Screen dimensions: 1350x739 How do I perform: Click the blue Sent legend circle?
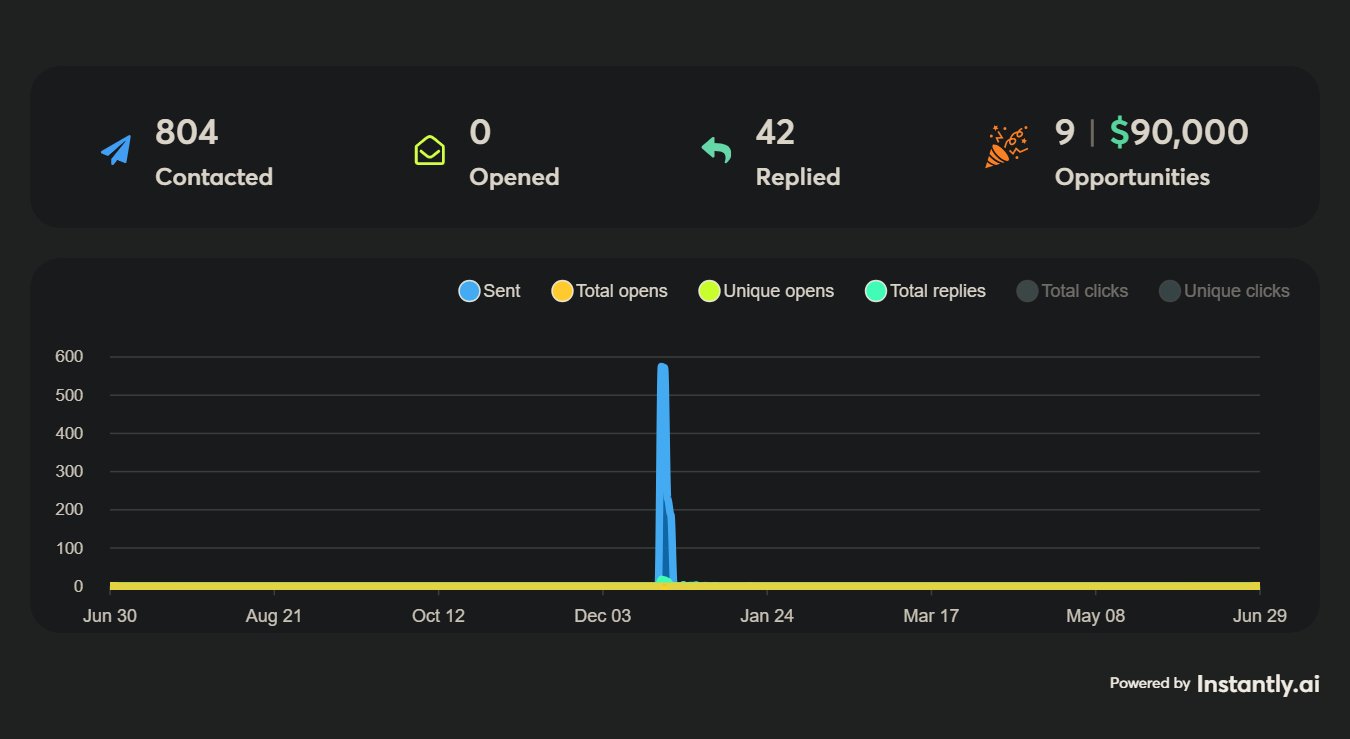click(x=469, y=291)
